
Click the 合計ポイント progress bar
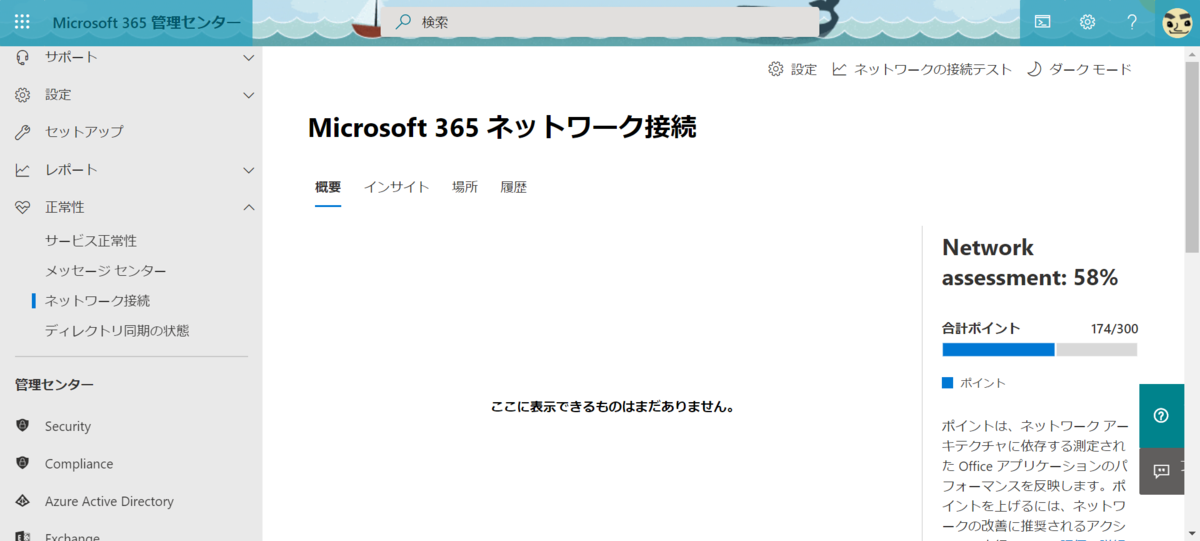(x=1039, y=349)
